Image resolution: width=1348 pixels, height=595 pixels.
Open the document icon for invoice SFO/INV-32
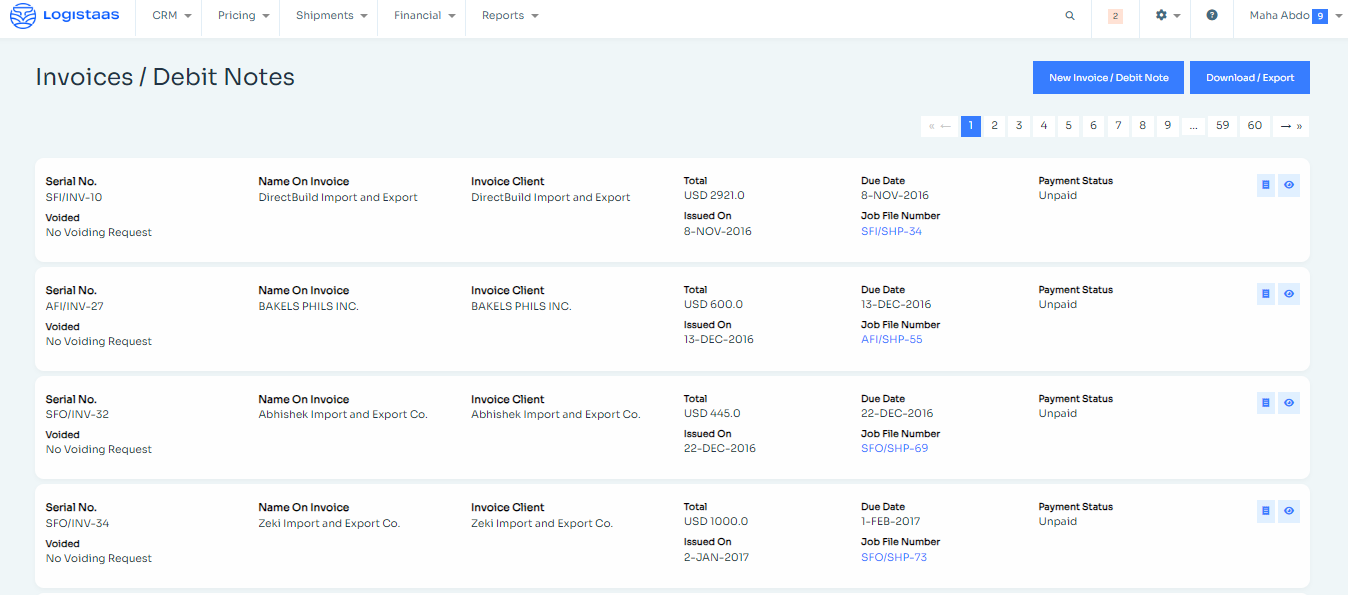coord(1265,402)
